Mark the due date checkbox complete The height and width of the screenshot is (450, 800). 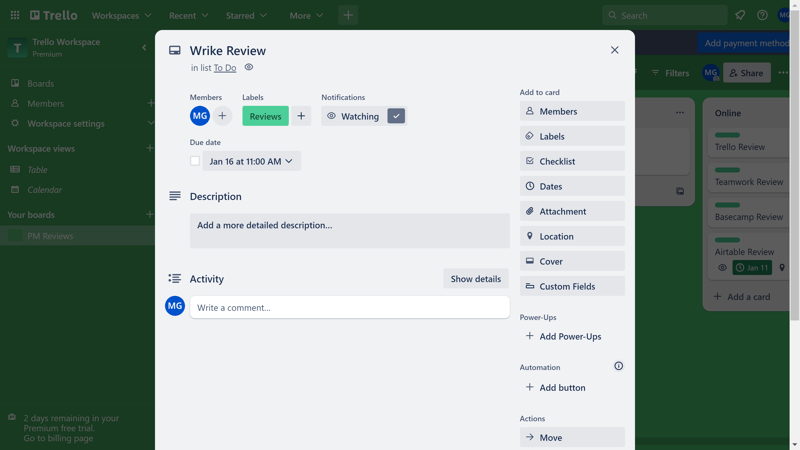click(195, 161)
